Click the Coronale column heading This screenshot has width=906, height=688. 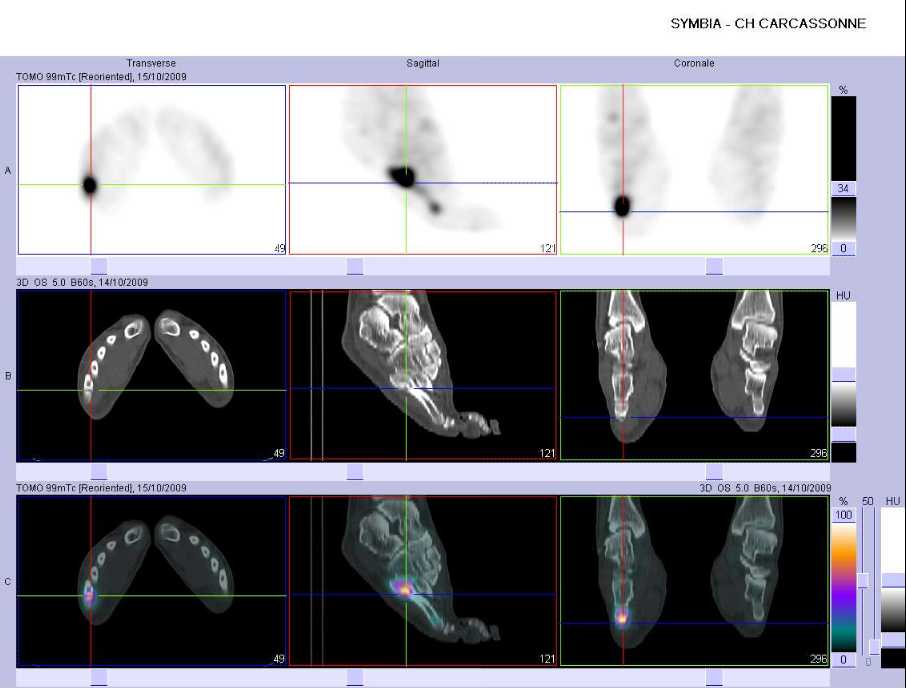694,63
